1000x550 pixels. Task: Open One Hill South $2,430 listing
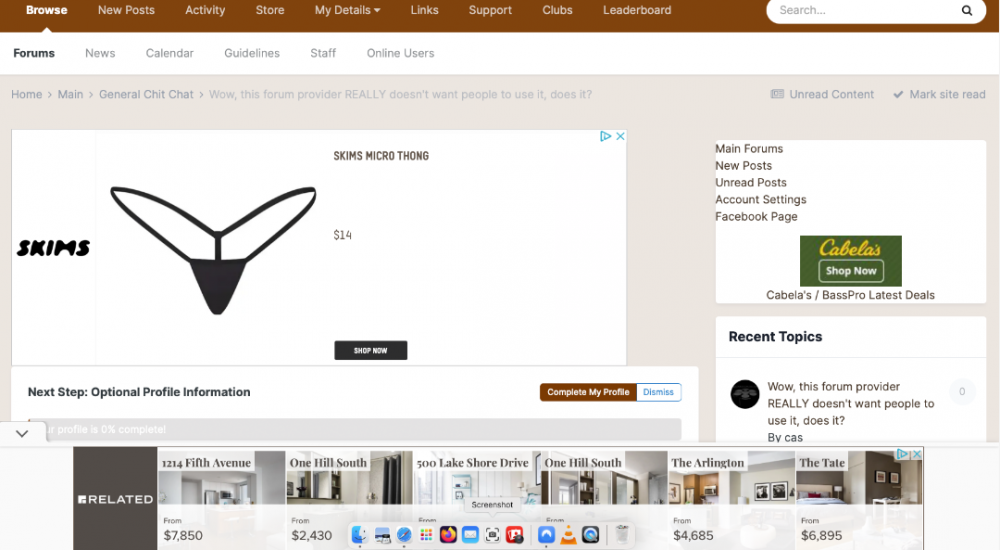(349, 498)
